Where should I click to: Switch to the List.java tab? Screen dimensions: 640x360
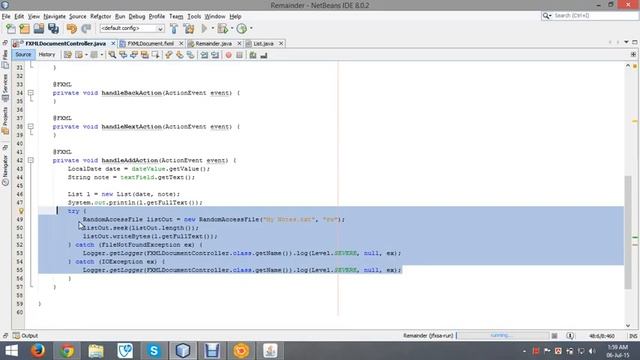[x=263, y=44]
